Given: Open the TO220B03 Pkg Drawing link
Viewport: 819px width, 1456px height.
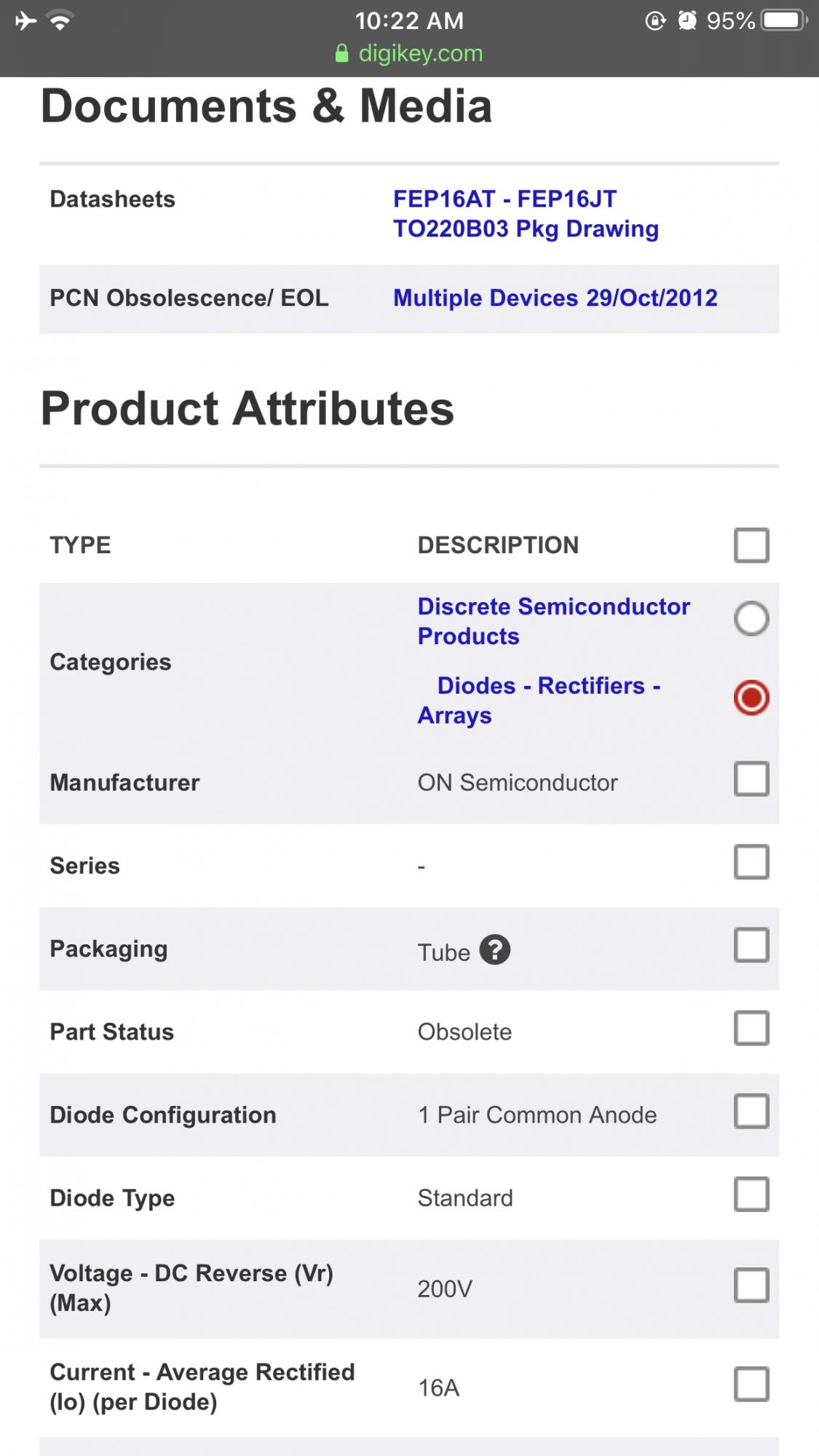Looking at the screenshot, I should (526, 229).
